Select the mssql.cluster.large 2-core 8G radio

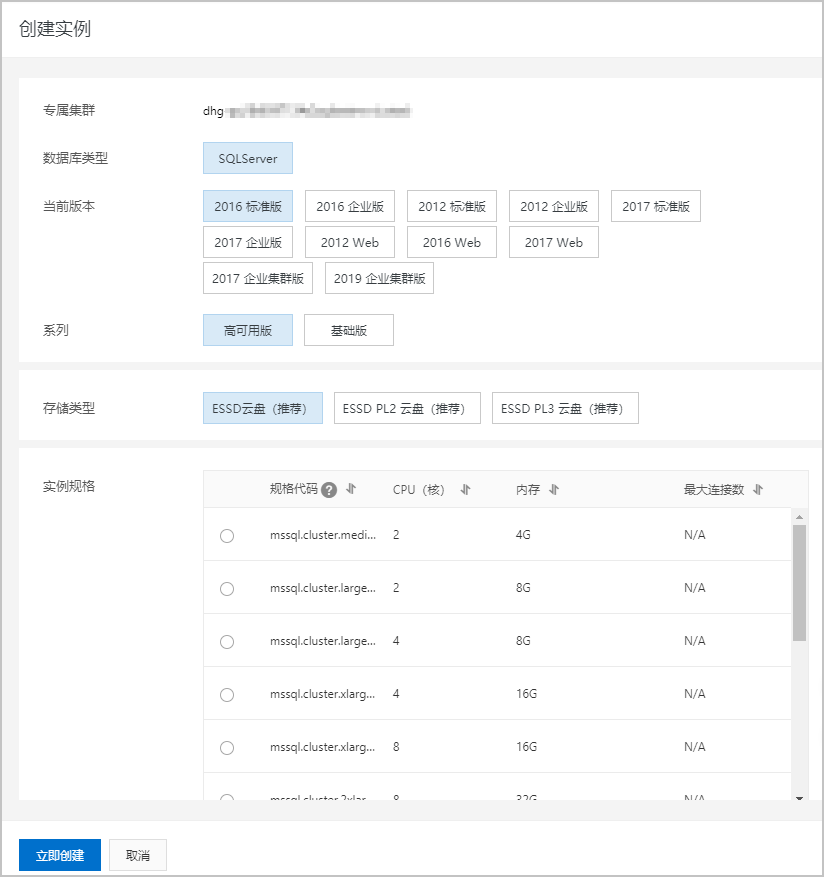pos(227,589)
